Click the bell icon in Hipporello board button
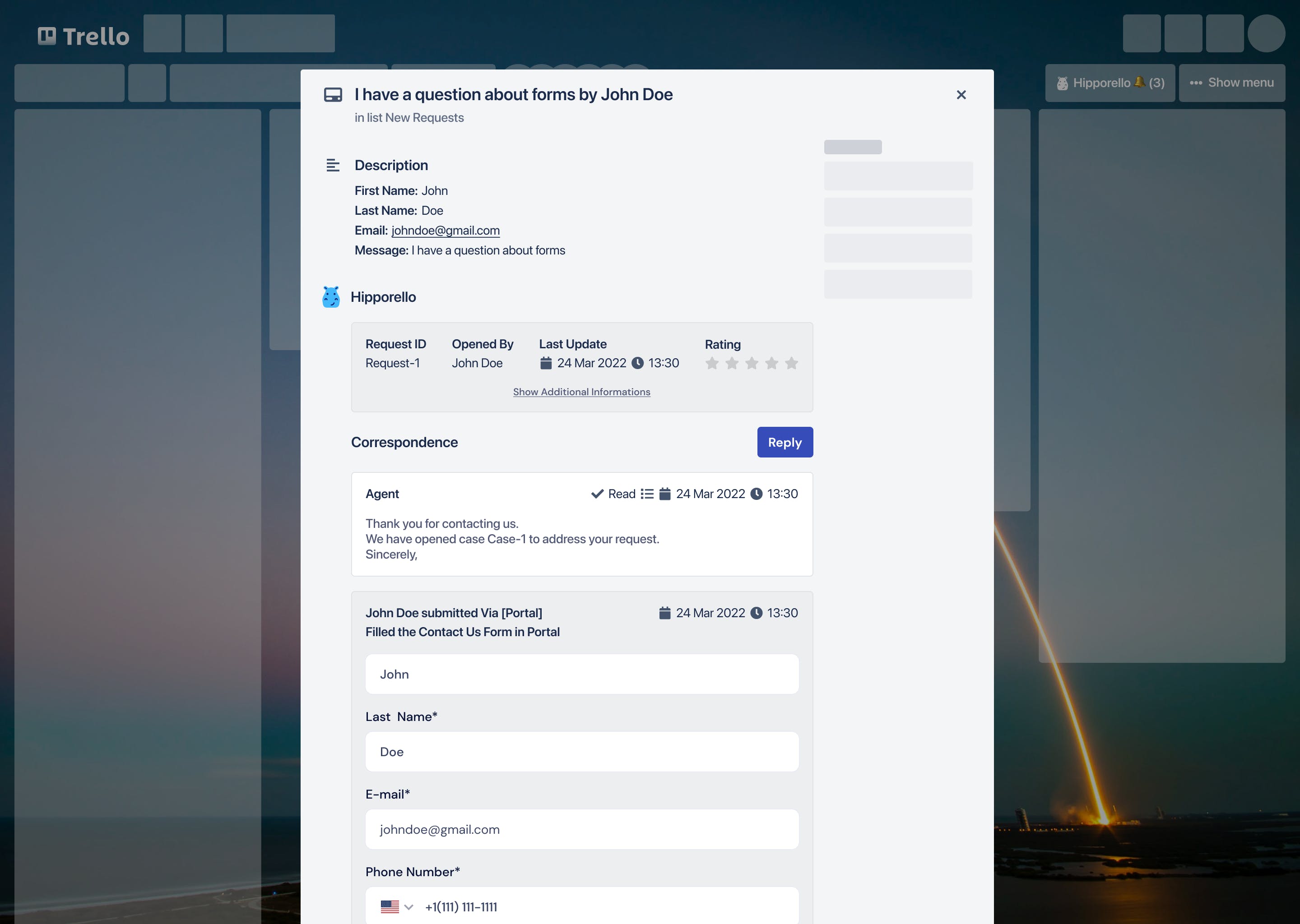This screenshot has height=924, width=1300. (1139, 82)
